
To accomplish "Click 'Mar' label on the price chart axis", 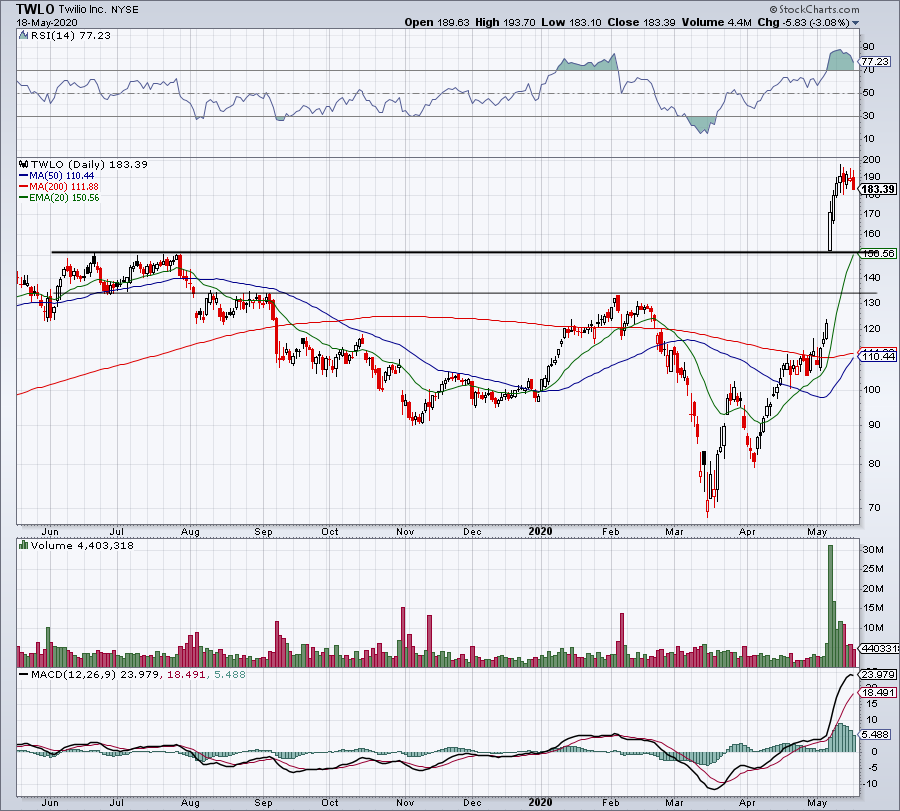I will coord(674,532).
